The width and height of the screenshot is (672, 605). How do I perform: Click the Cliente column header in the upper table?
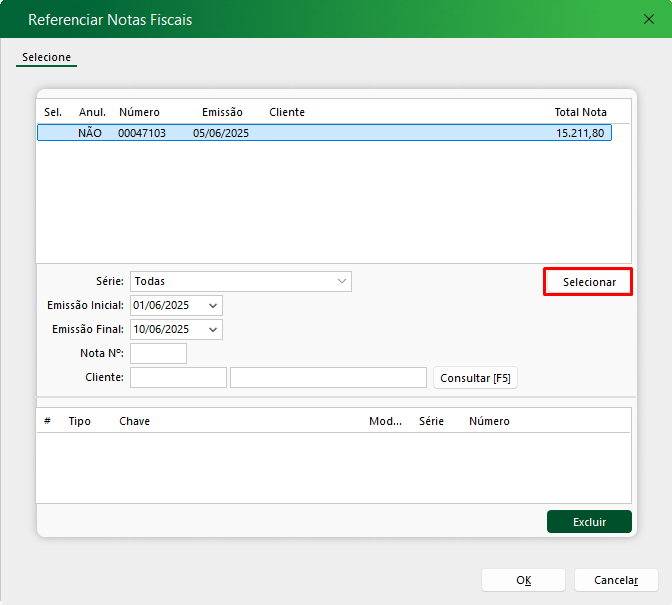coord(287,112)
